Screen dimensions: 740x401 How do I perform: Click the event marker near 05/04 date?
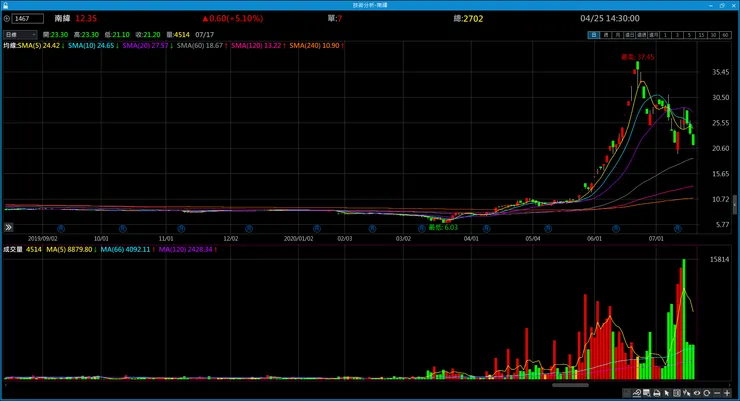[x=548, y=228]
